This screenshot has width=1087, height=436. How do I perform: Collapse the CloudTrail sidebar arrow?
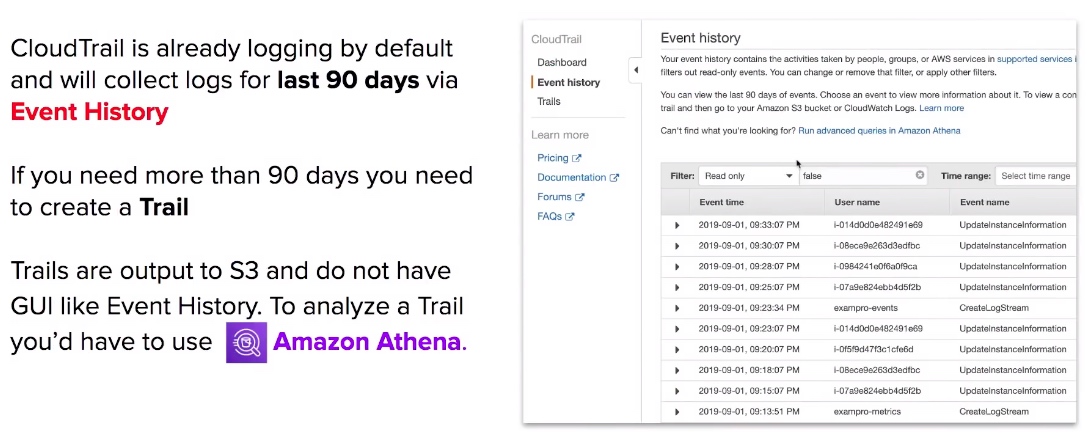point(636,70)
